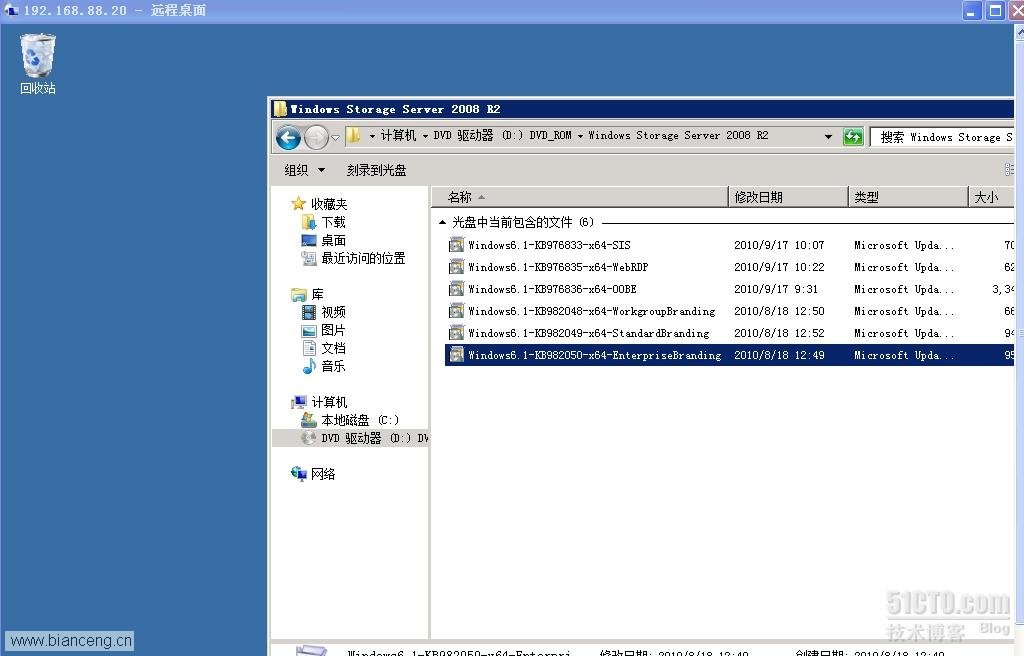Screen dimensions: 1024x656
Task: Click the file name Windows6.1-KB976835-x64-WebRDP
Action: coord(558,267)
